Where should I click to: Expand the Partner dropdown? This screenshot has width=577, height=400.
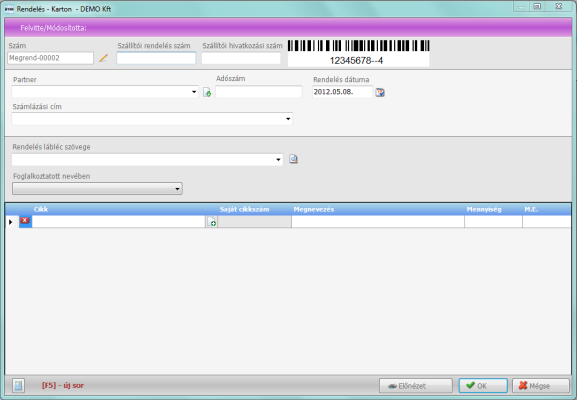tap(194, 92)
